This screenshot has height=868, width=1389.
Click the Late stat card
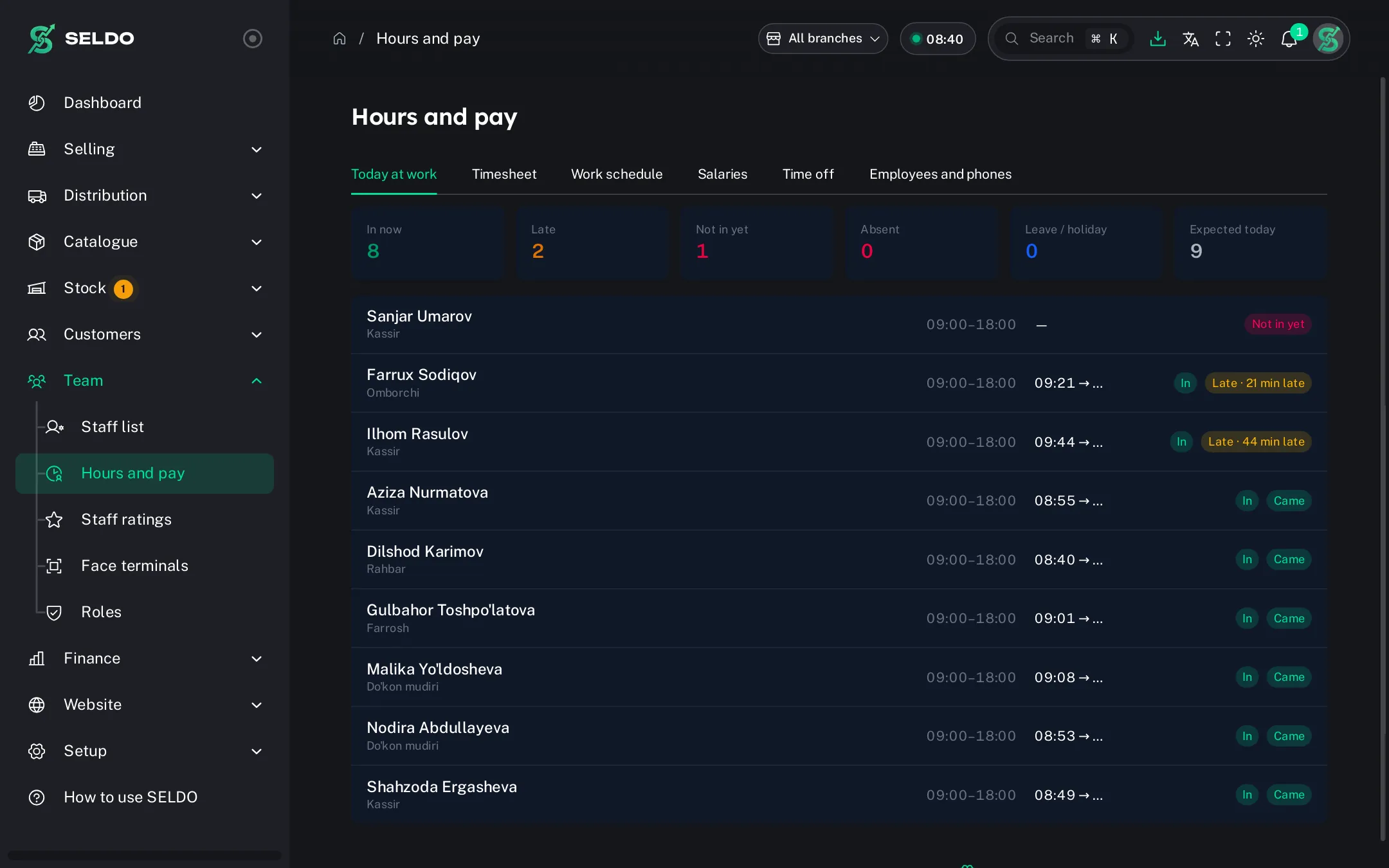pos(592,243)
